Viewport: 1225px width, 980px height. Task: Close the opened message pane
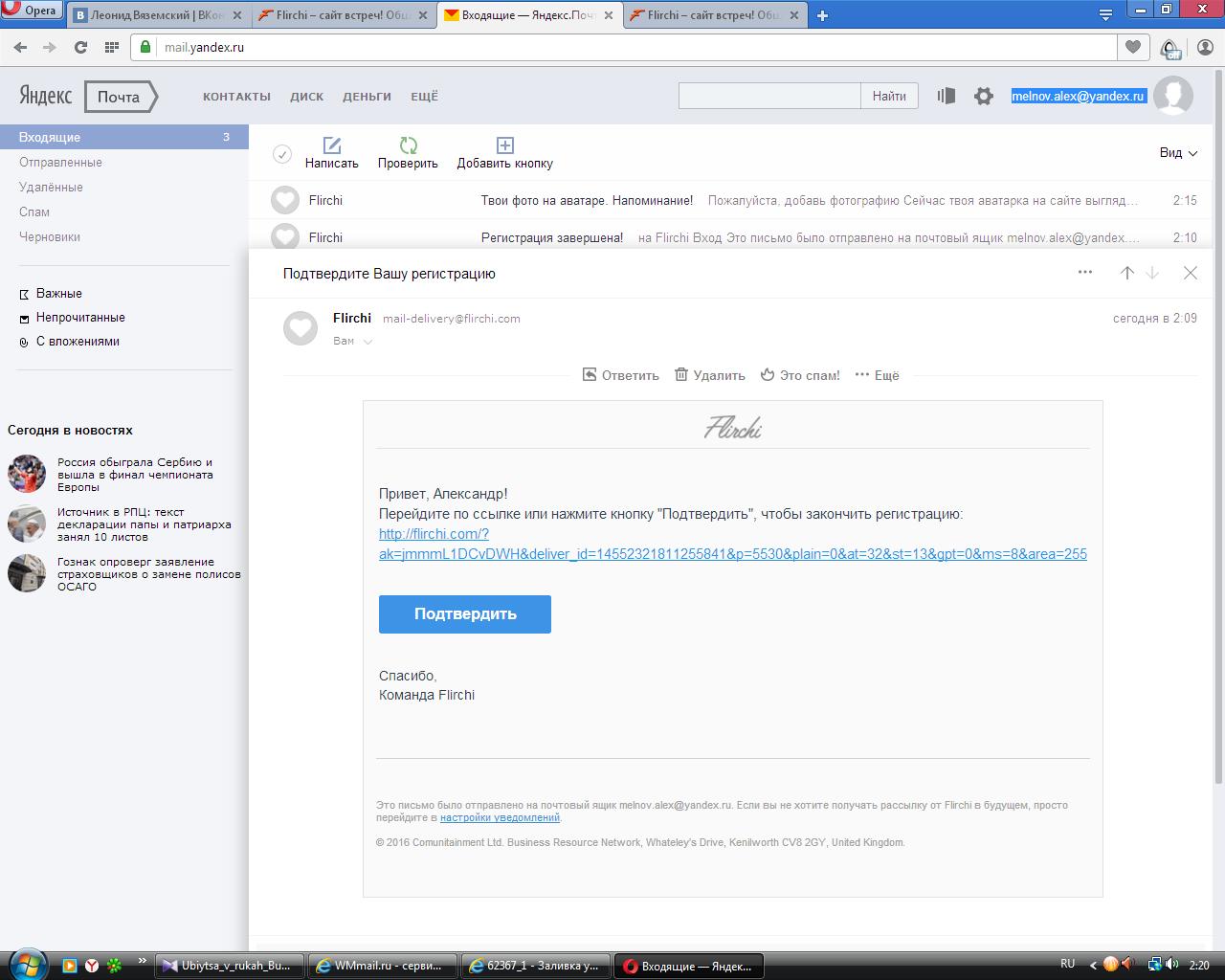click(x=1191, y=273)
